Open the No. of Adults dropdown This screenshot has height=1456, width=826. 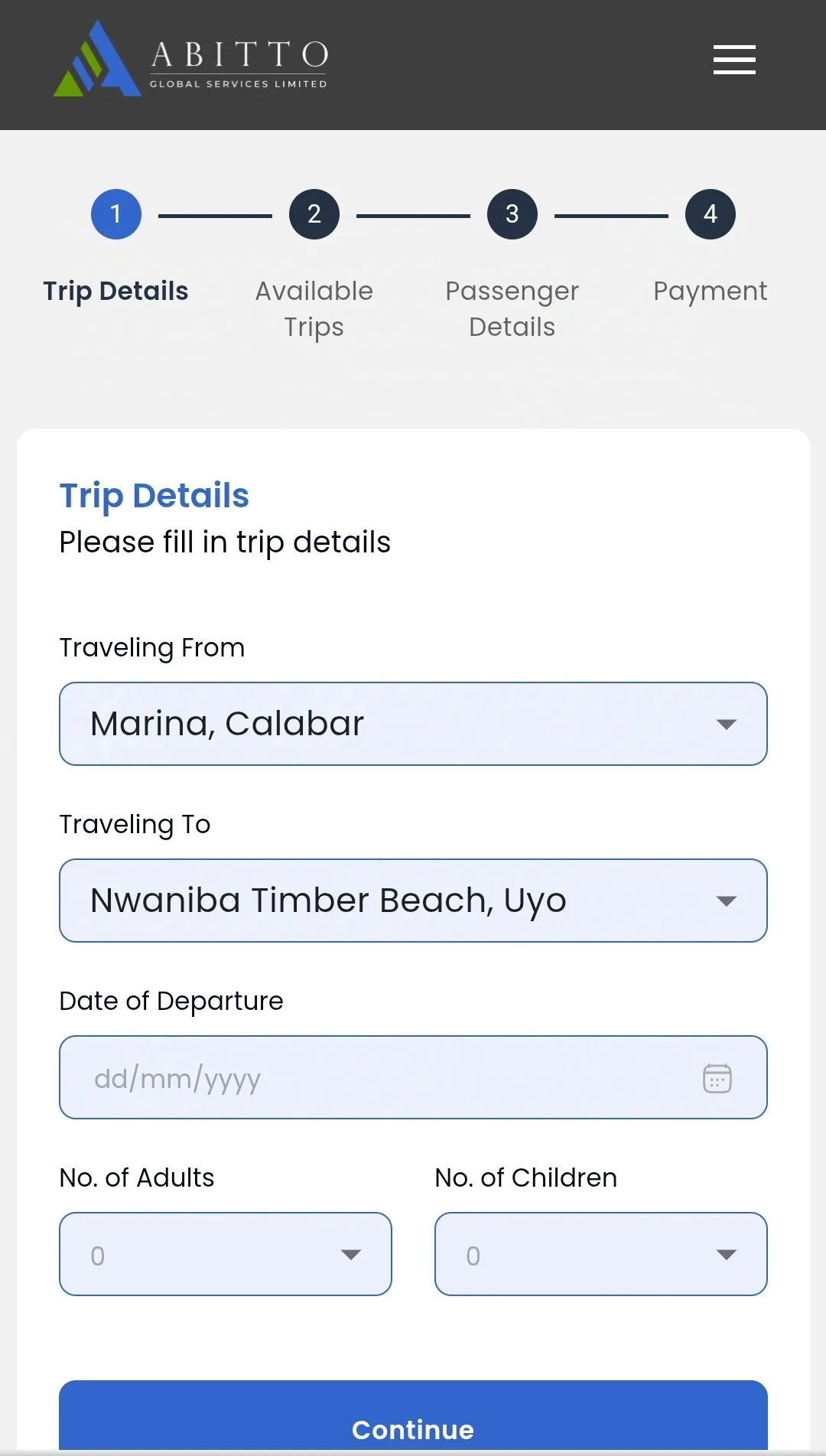(x=226, y=1254)
